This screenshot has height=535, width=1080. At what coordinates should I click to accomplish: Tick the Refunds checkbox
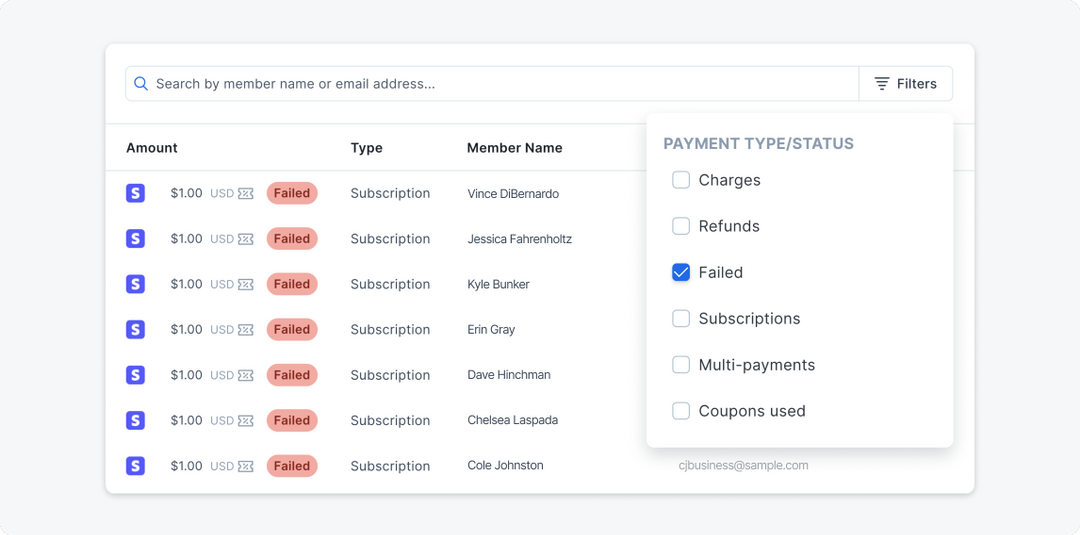click(681, 226)
